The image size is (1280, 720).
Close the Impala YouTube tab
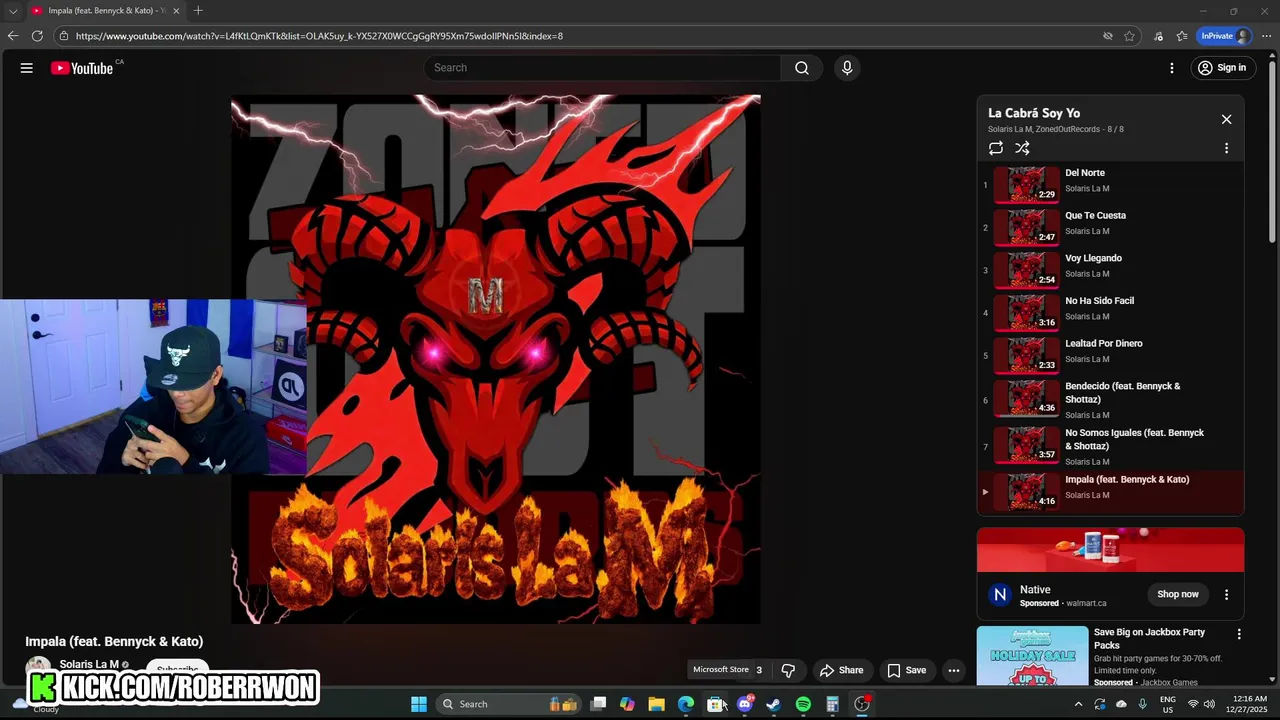pos(176,11)
